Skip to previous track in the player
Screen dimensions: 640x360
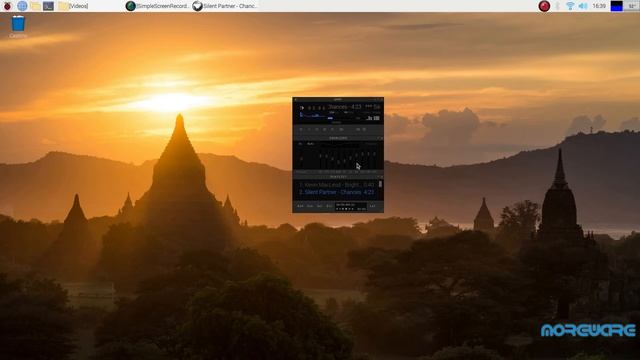(301, 129)
